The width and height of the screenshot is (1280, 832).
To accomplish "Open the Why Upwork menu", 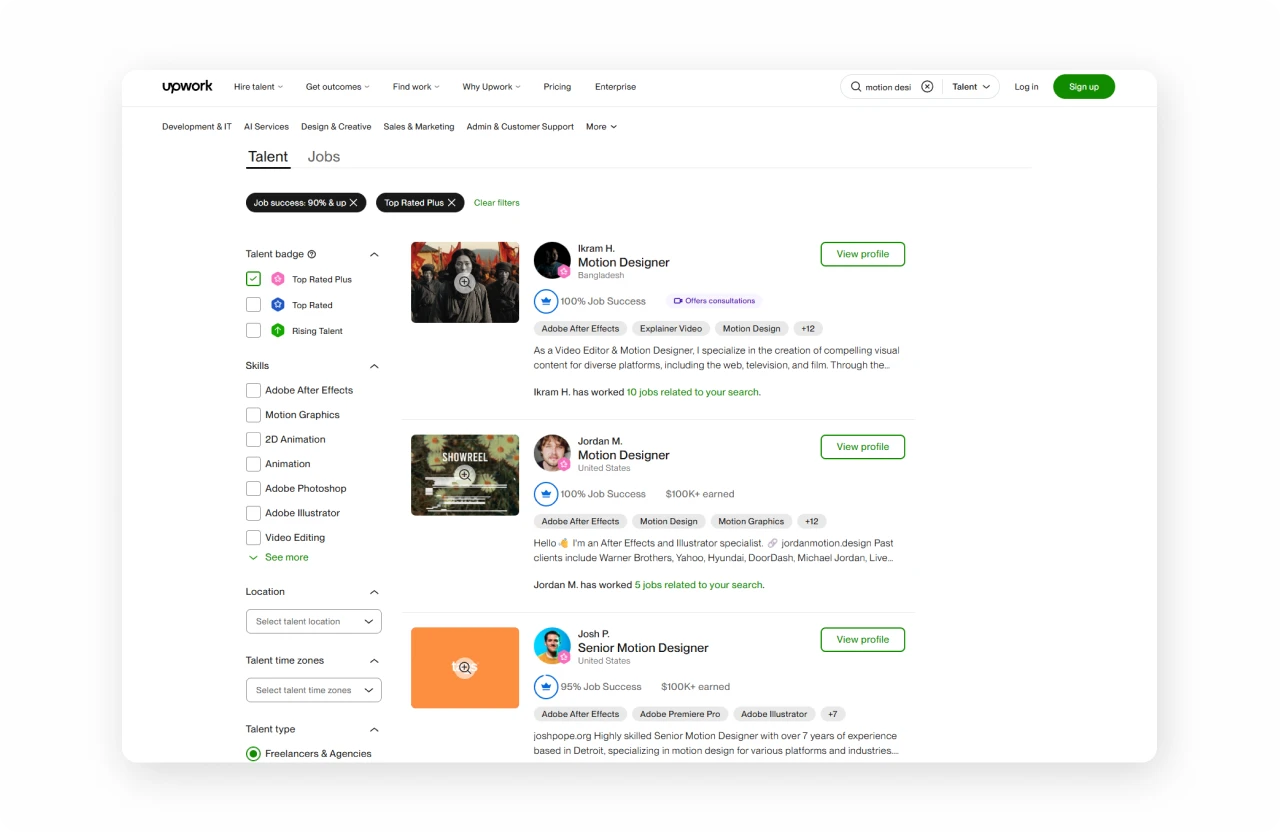I will click(x=492, y=87).
